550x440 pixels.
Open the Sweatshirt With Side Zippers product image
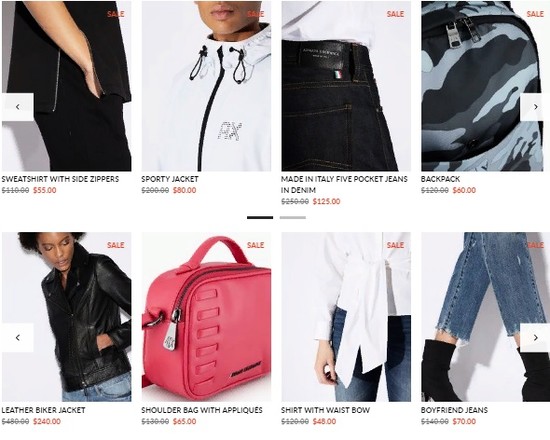click(x=67, y=86)
